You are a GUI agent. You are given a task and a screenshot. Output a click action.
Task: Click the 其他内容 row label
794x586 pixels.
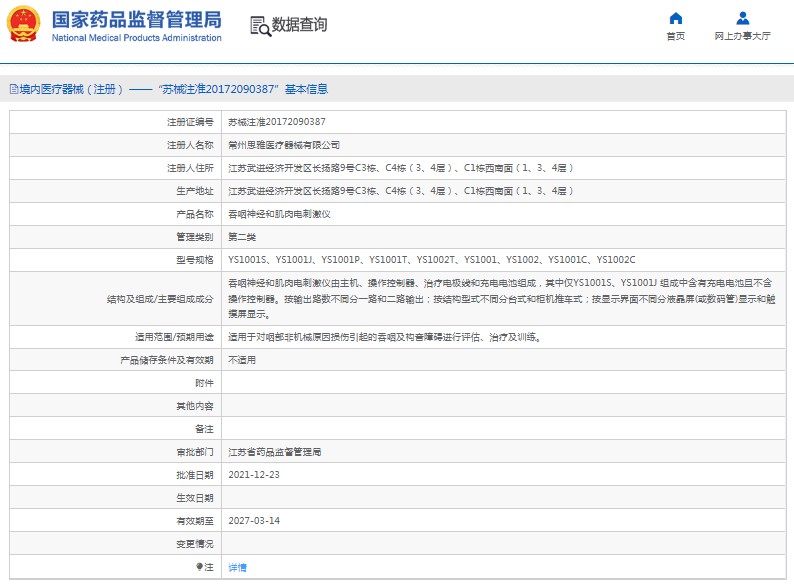195,406
